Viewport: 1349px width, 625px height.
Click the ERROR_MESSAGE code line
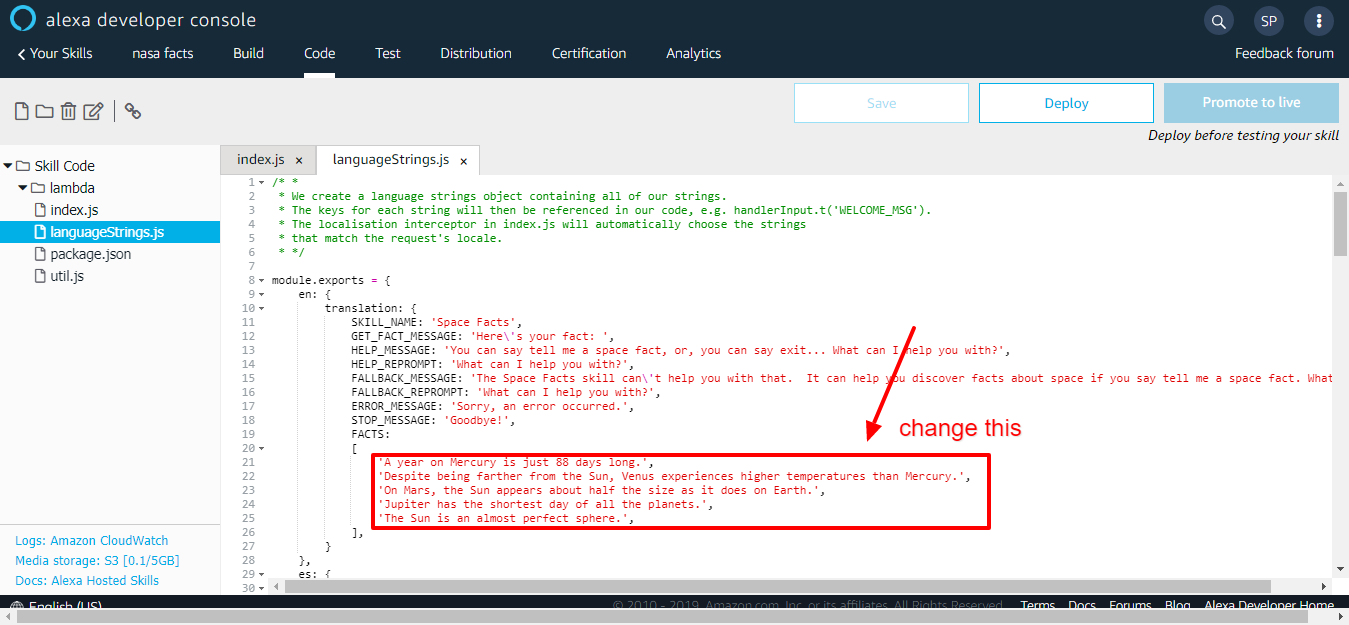492,407
